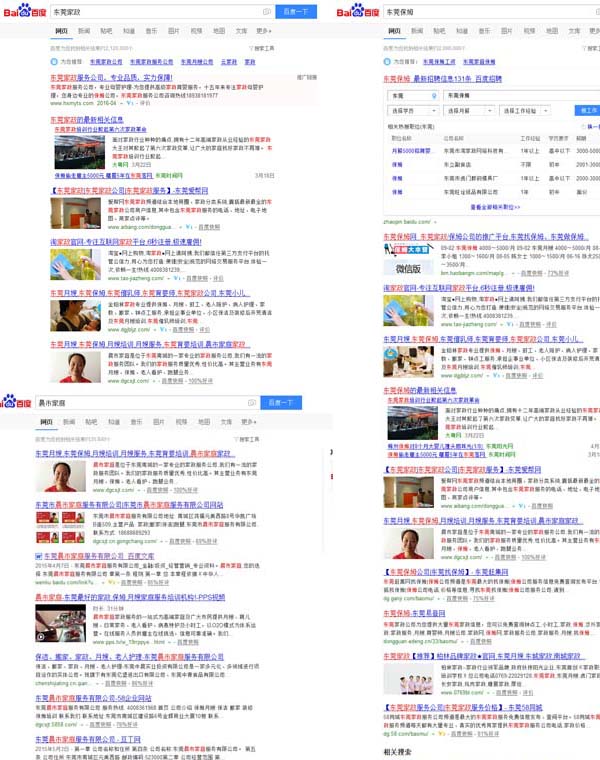Open 东莞保姆 最新招聘信息131条 百度招聘 link
This screenshot has height=760, width=600.
click(442, 79)
